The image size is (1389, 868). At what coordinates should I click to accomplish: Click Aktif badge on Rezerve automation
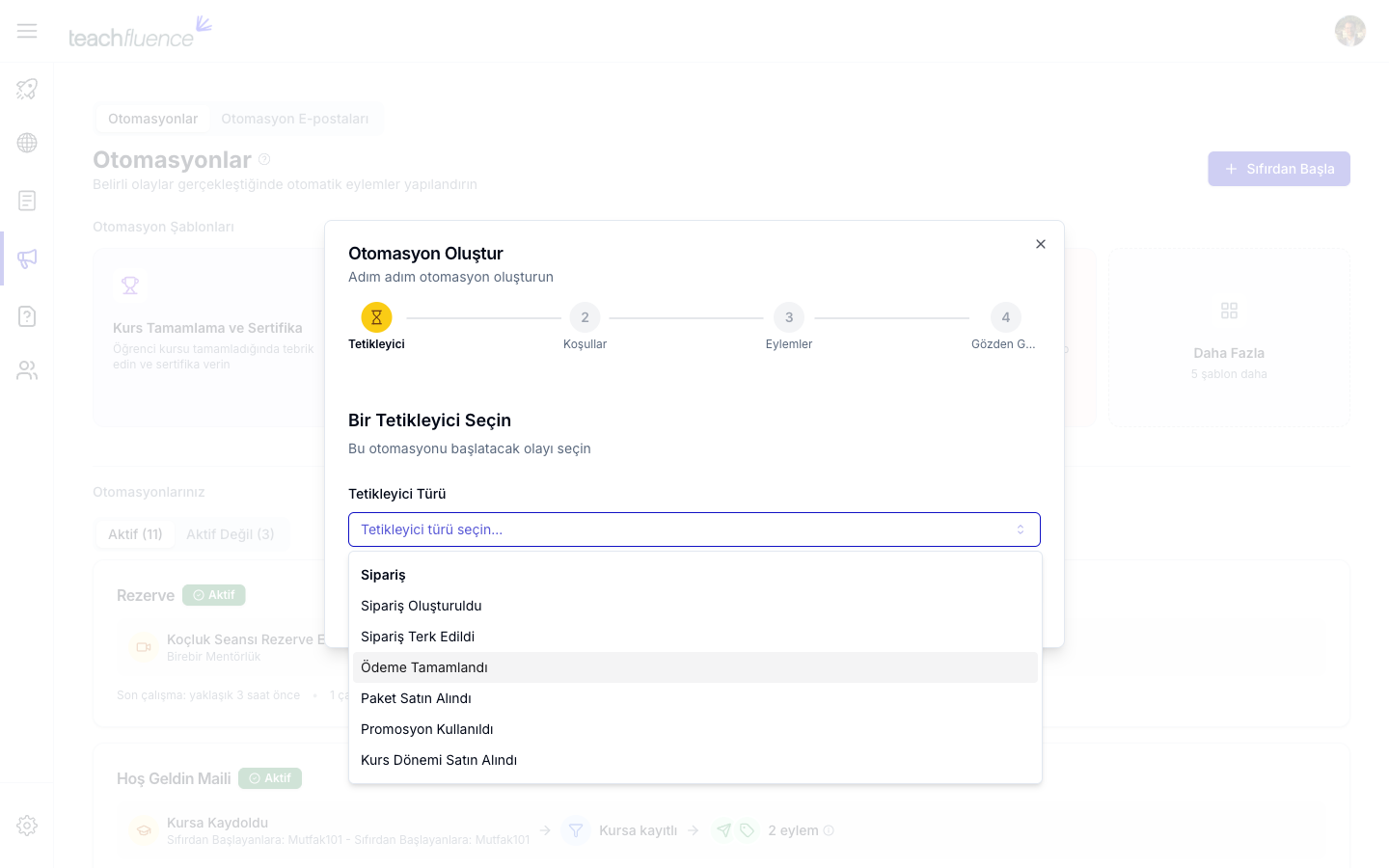(x=214, y=595)
